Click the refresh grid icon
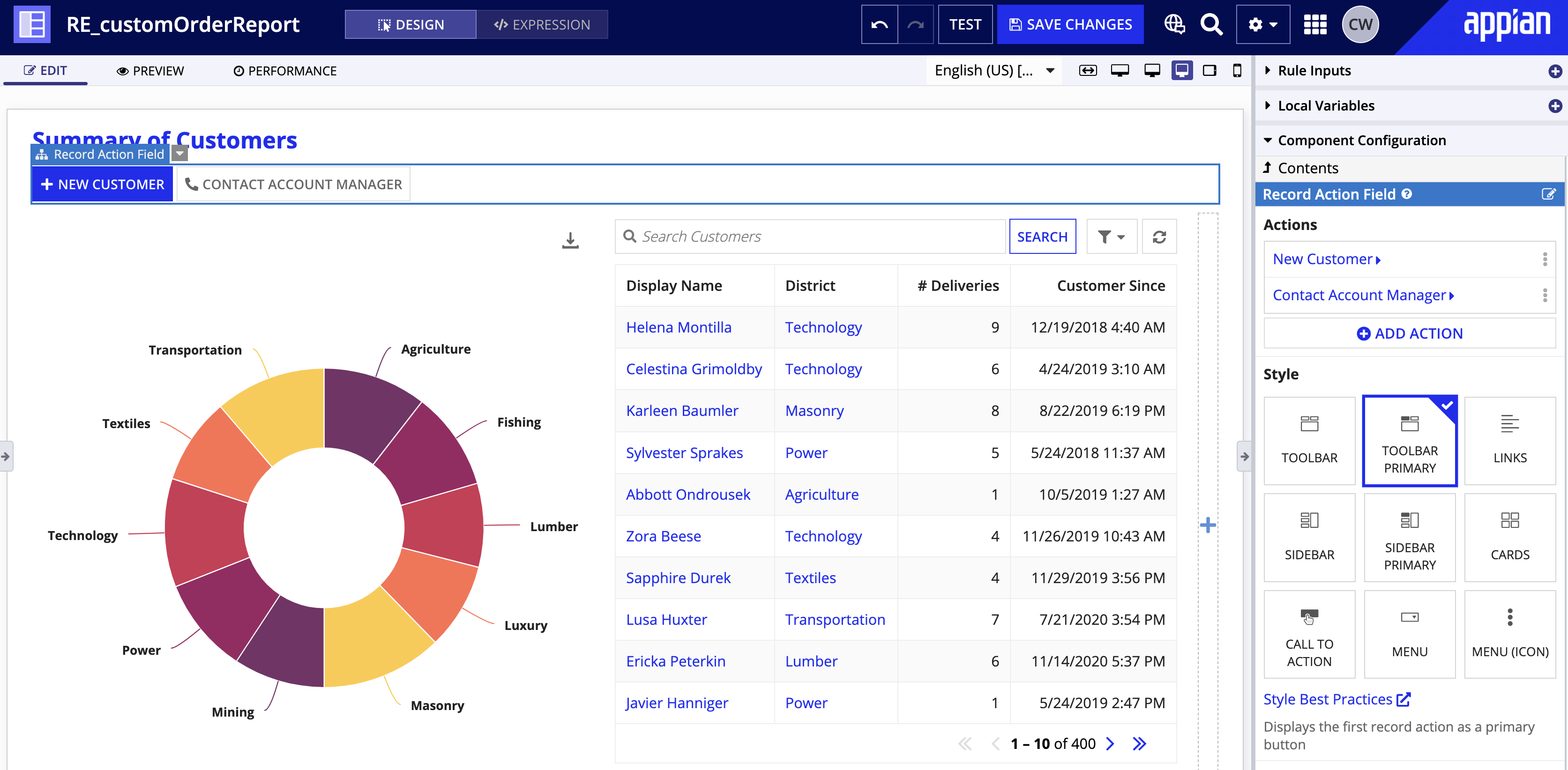 point(1159,237)
